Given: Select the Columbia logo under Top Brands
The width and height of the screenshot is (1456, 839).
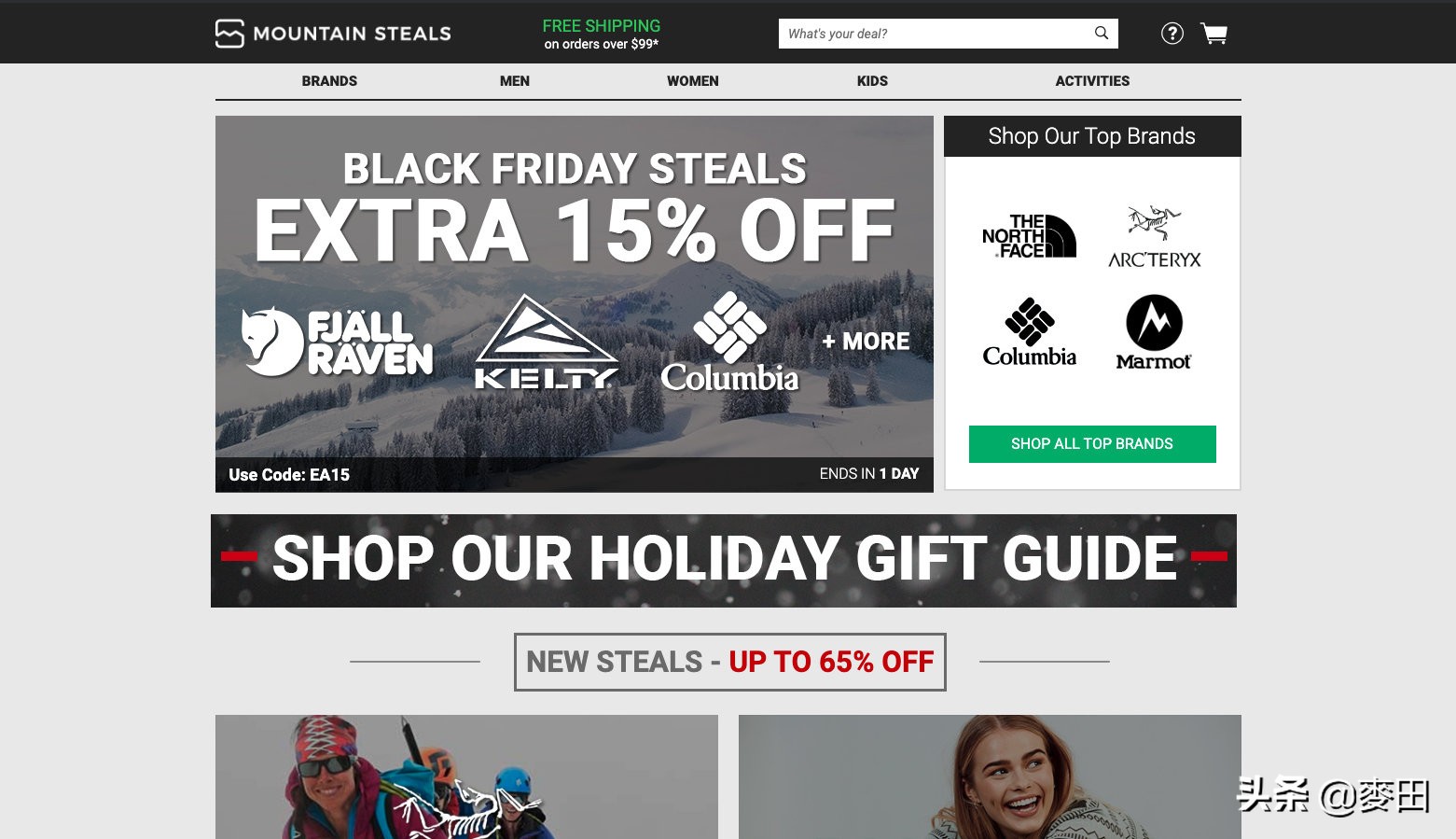Looking at the screenshot, I should 1029,332.
